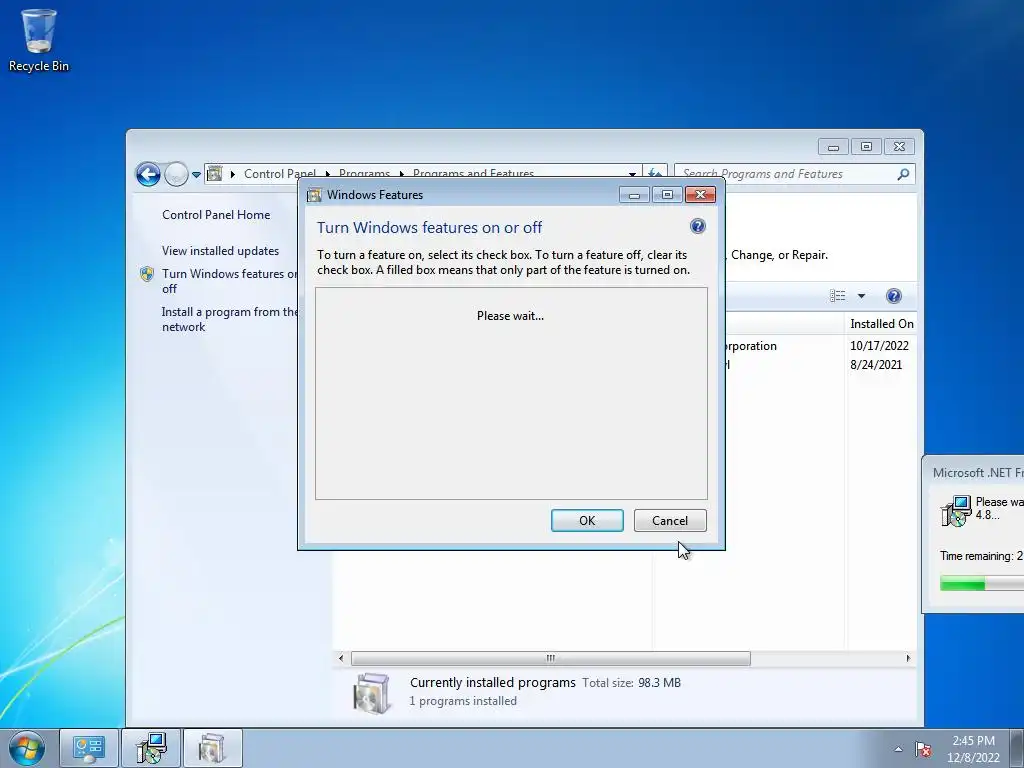Open Control Panel Home link
1024x768 pixels.
216,215
